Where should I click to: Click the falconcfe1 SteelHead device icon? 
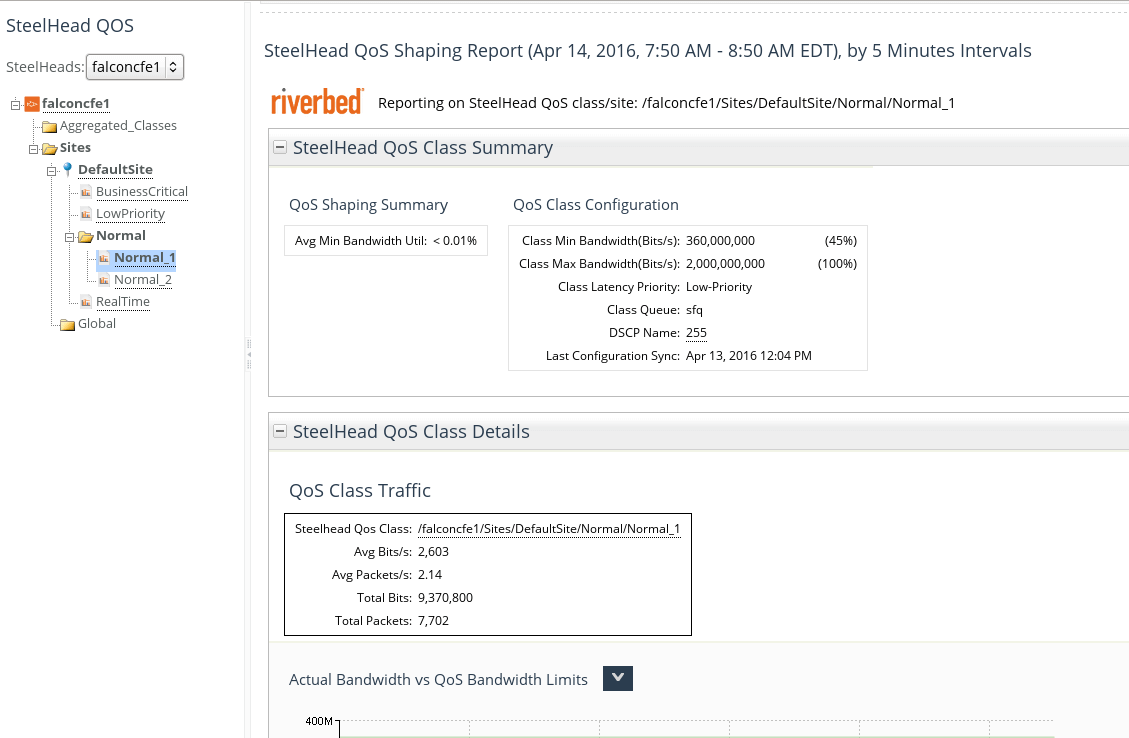point(32,104)
